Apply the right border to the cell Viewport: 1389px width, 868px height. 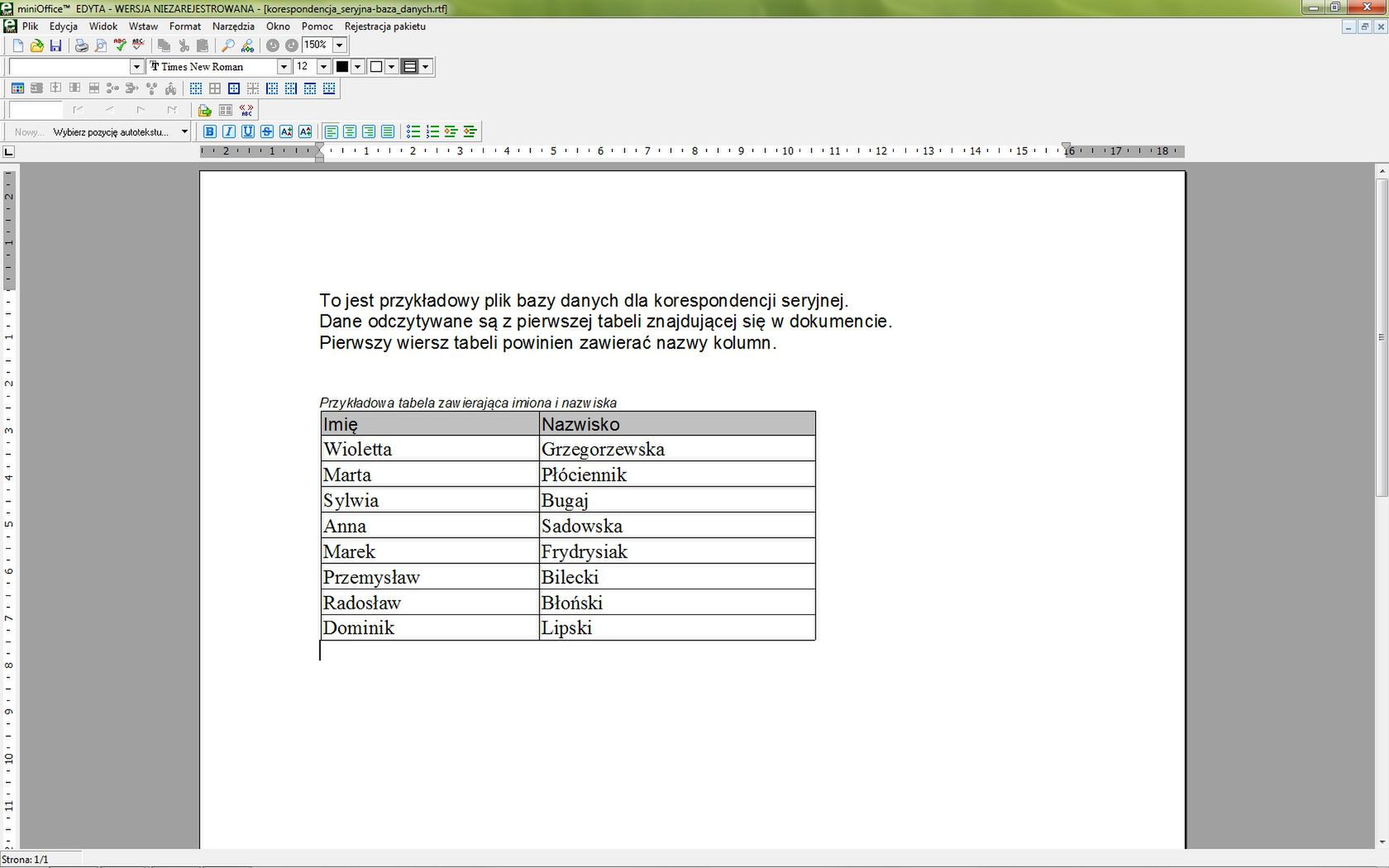291,88
